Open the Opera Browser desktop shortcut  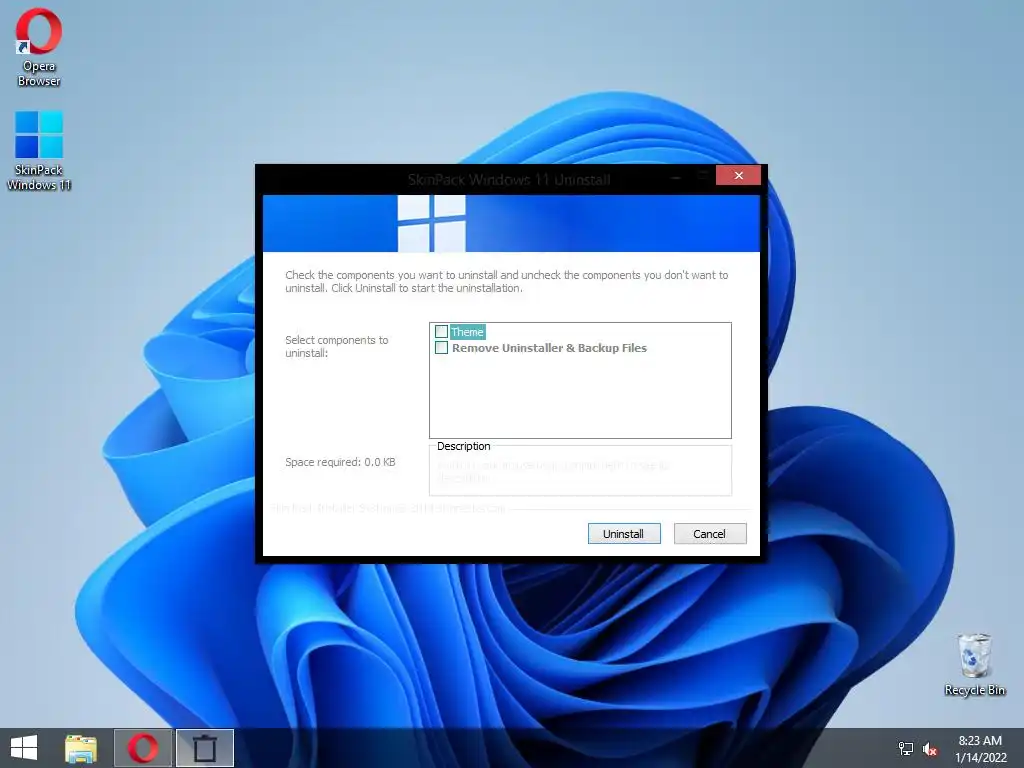(x=39, y=47)
